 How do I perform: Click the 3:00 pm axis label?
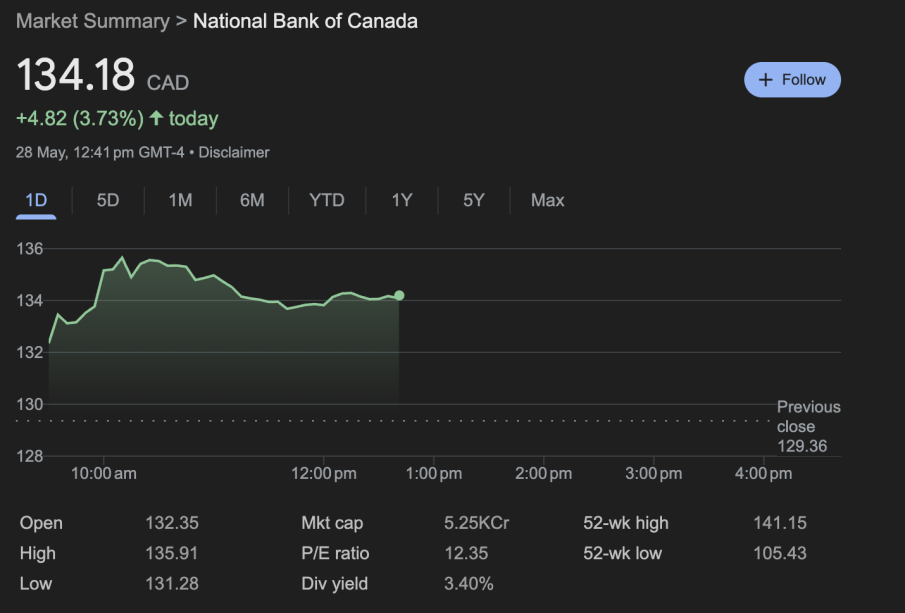654,474
